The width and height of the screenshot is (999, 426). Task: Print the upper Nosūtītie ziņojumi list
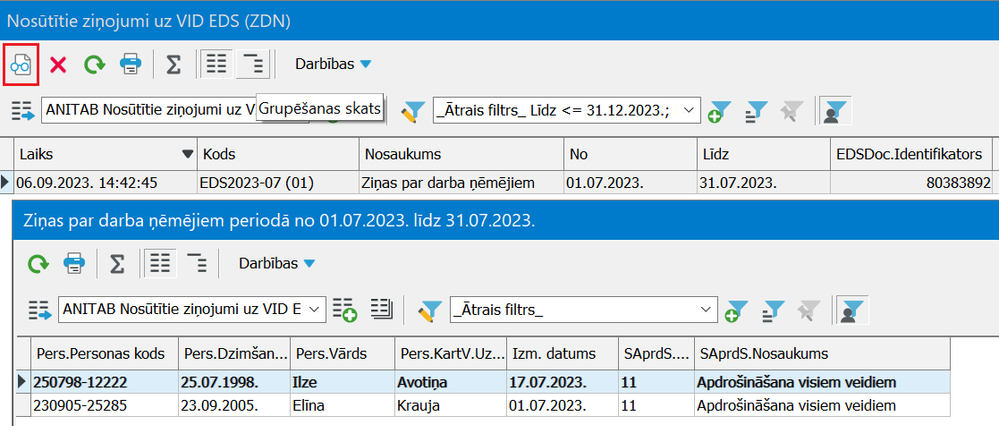coord(131,64)
